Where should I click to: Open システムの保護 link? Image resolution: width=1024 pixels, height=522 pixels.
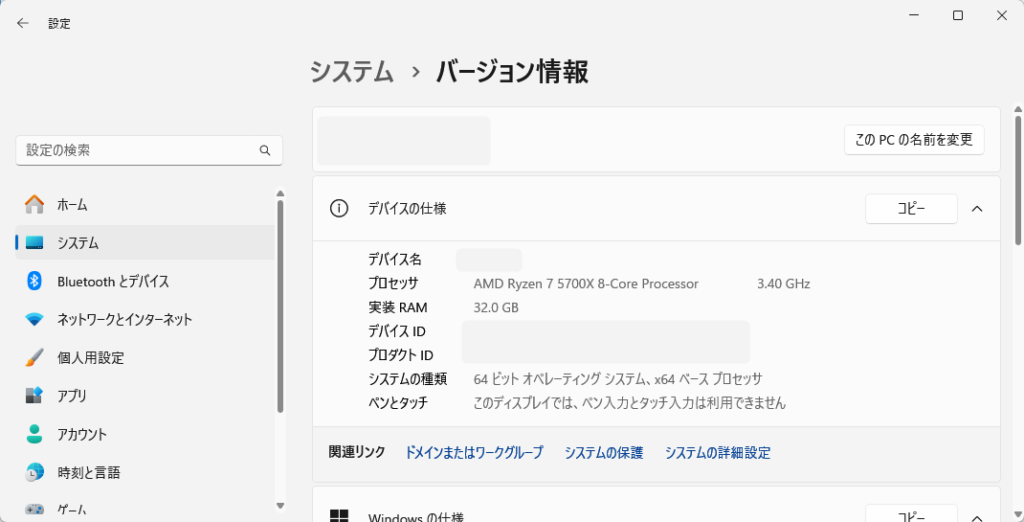(604, 452)
